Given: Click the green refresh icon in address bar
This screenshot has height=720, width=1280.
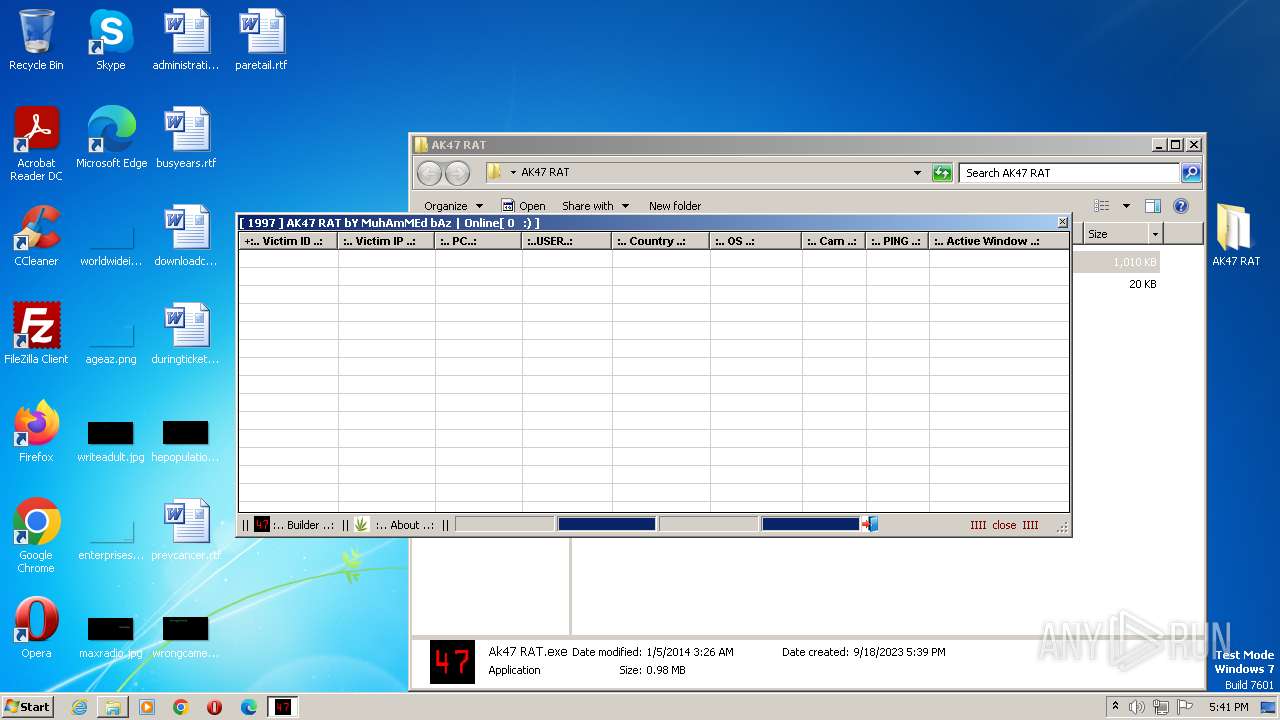Looking at the screenshot, I should (942, 173).
